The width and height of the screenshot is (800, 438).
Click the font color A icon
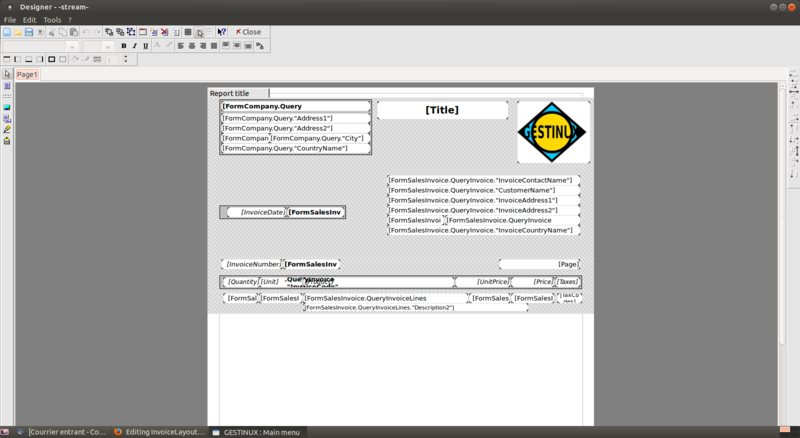tap(157, 46)
